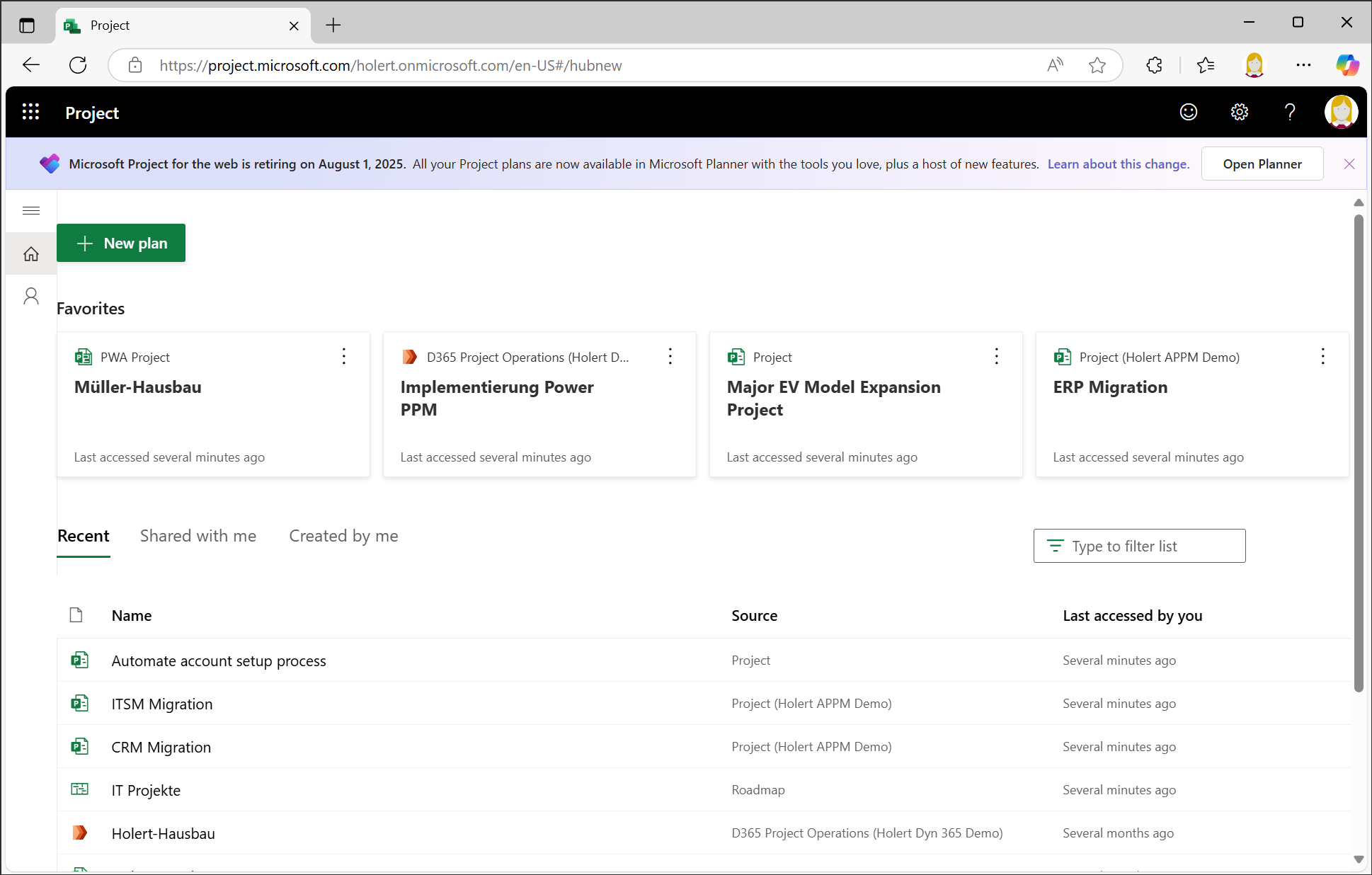The image size is (1372, 875).
Task: Open the account profile picture in Project header
Action: [1341, 112]
